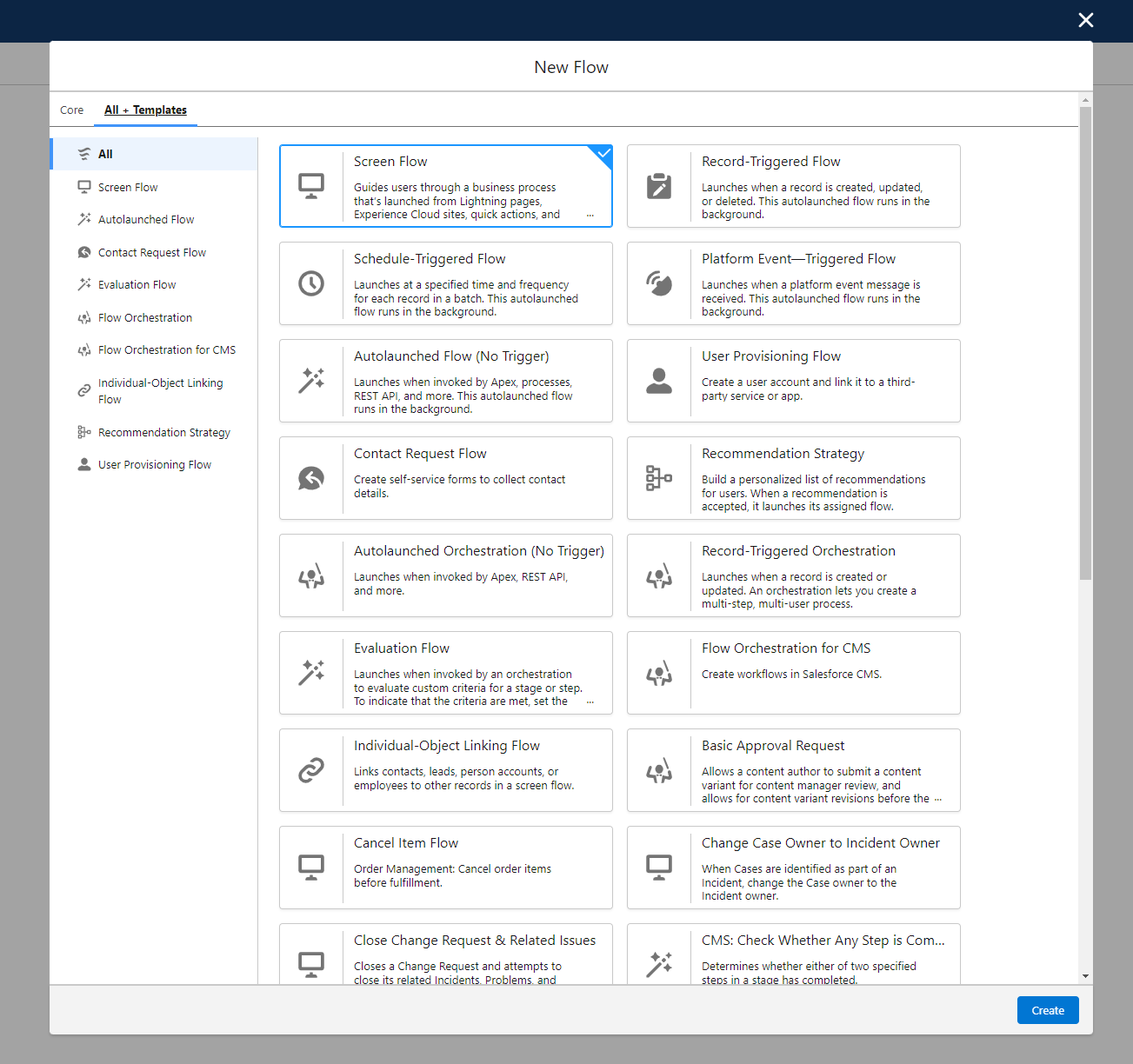
Task: Click the Close Change Request & Related Issues icon
Action: point(311,965)
